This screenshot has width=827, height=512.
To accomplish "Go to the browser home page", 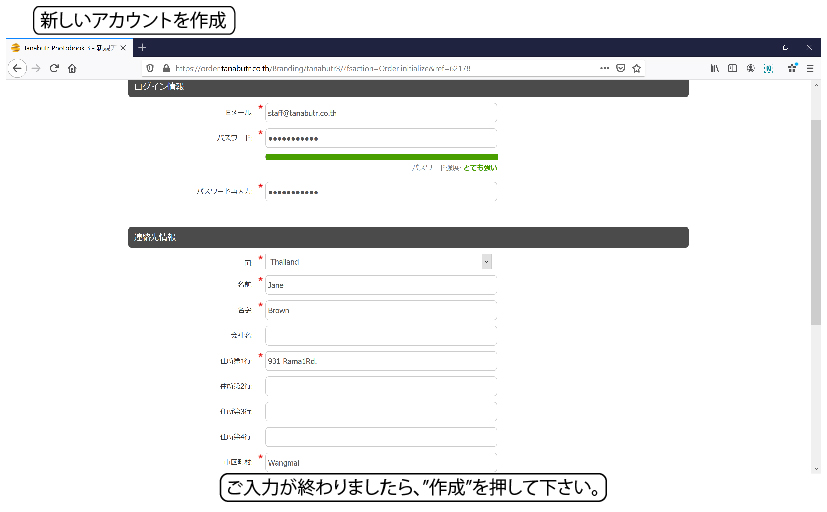I will [72, 68].
